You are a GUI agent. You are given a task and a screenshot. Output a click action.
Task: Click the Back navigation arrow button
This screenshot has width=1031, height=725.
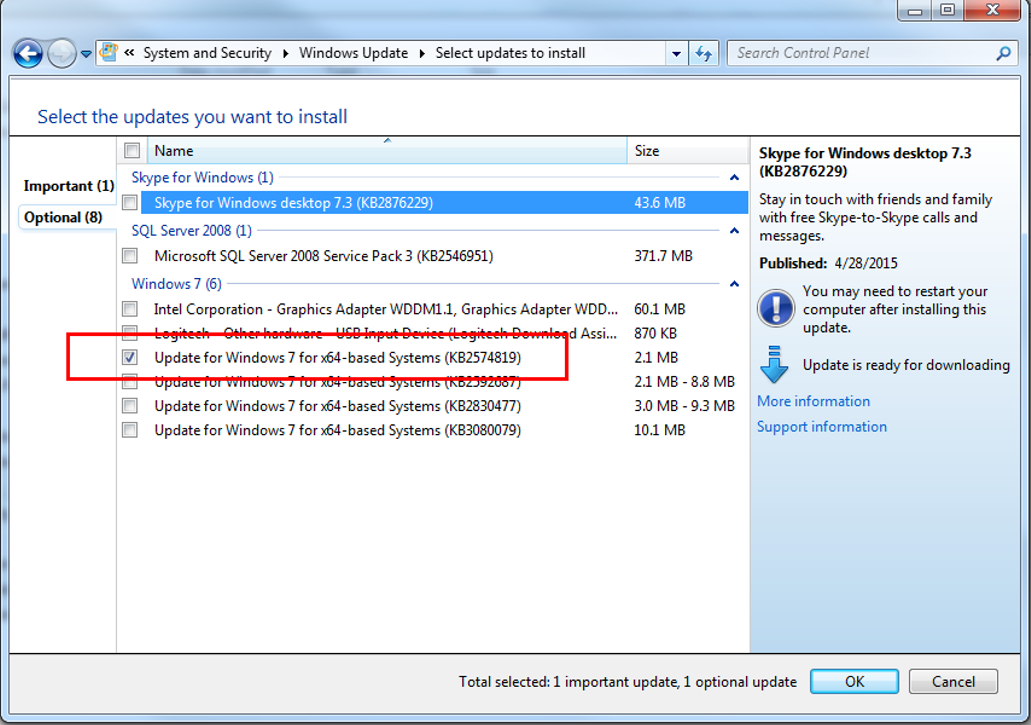click(28, 53)
